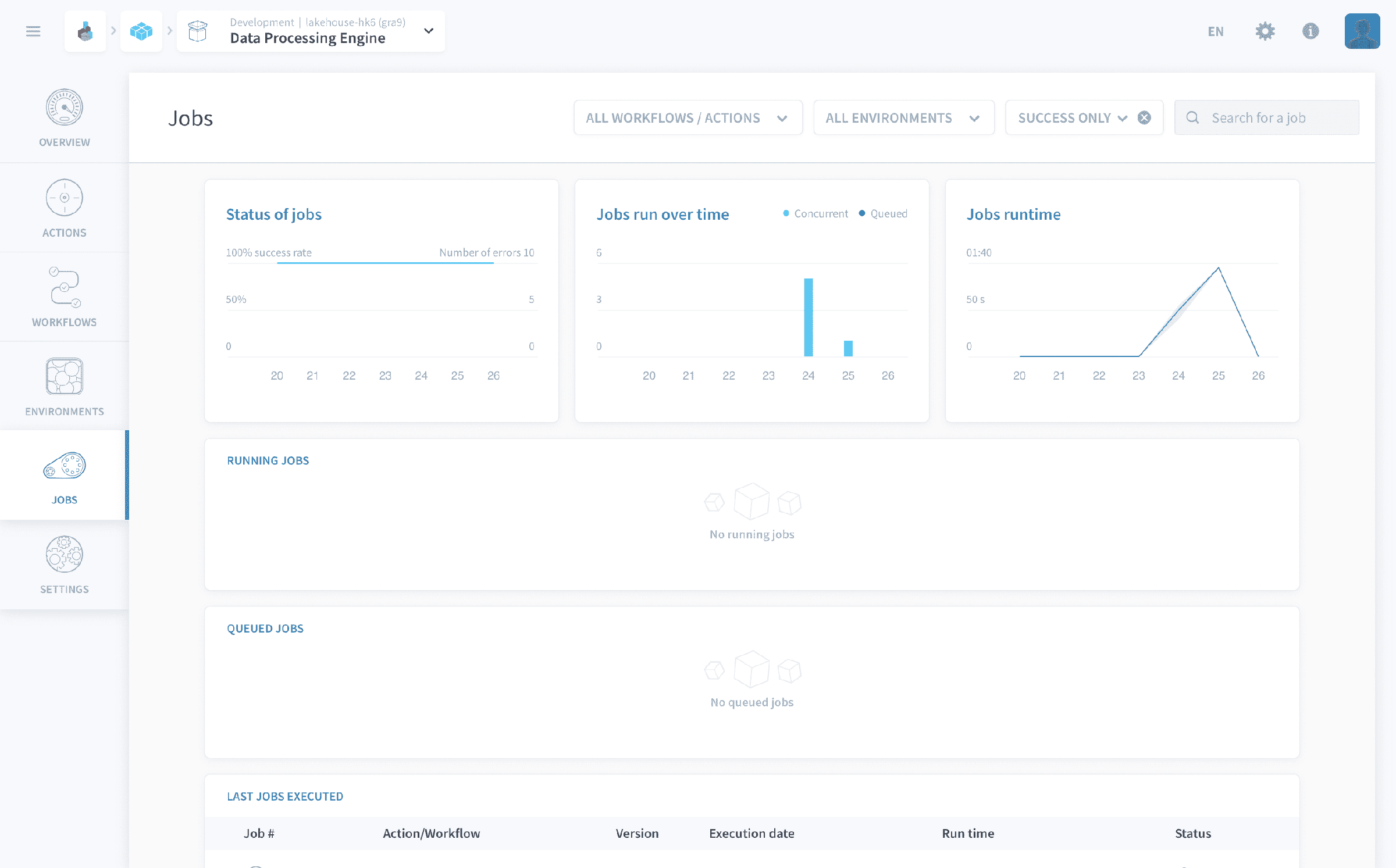Sort by Execution date column header
1396x868 pixels.
(x=752, y=834)
